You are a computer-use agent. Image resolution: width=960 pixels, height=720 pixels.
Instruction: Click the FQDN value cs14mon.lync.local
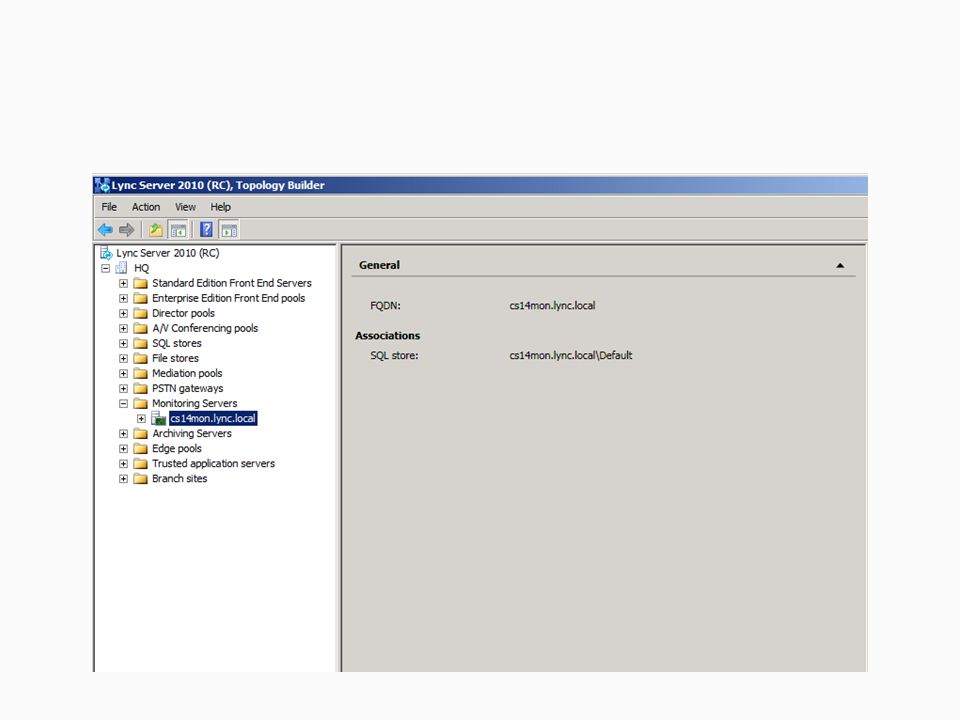point(552,306)
